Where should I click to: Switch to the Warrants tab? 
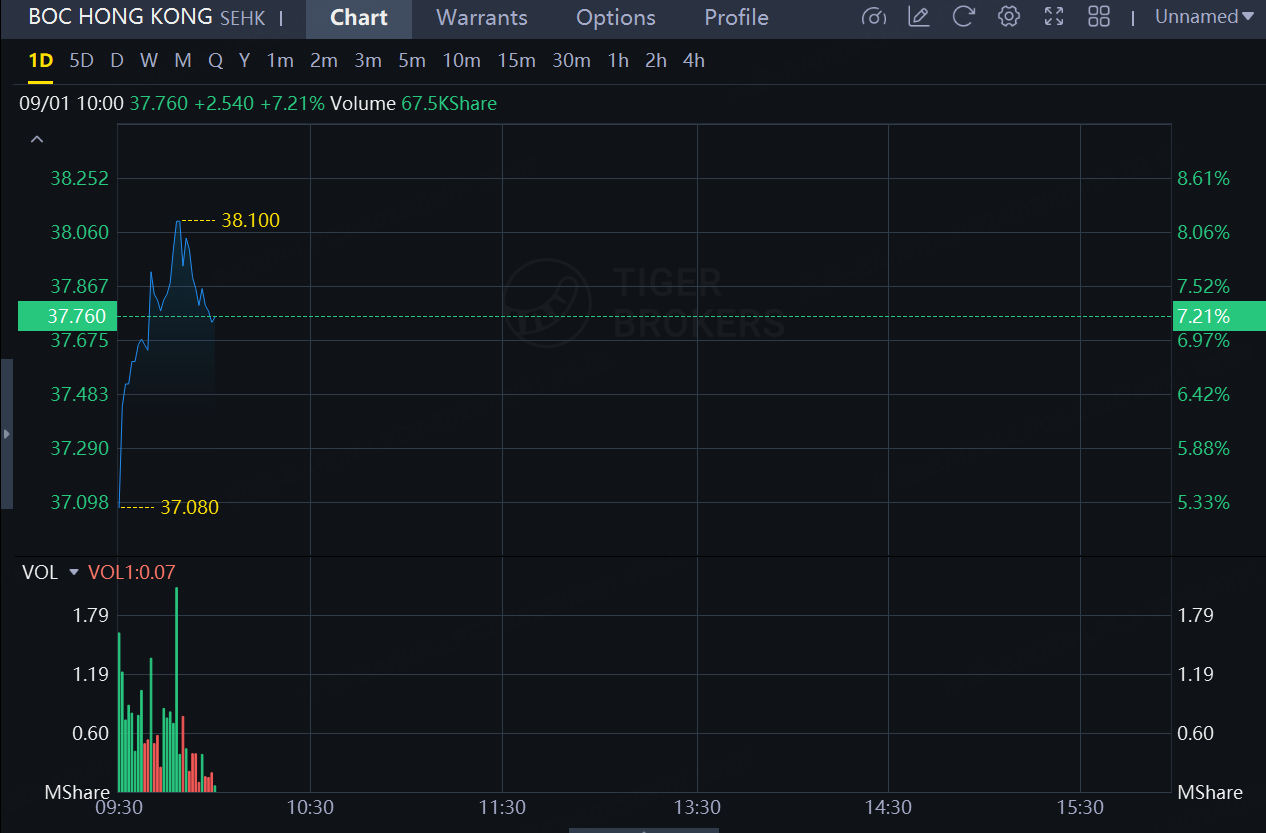482,18
